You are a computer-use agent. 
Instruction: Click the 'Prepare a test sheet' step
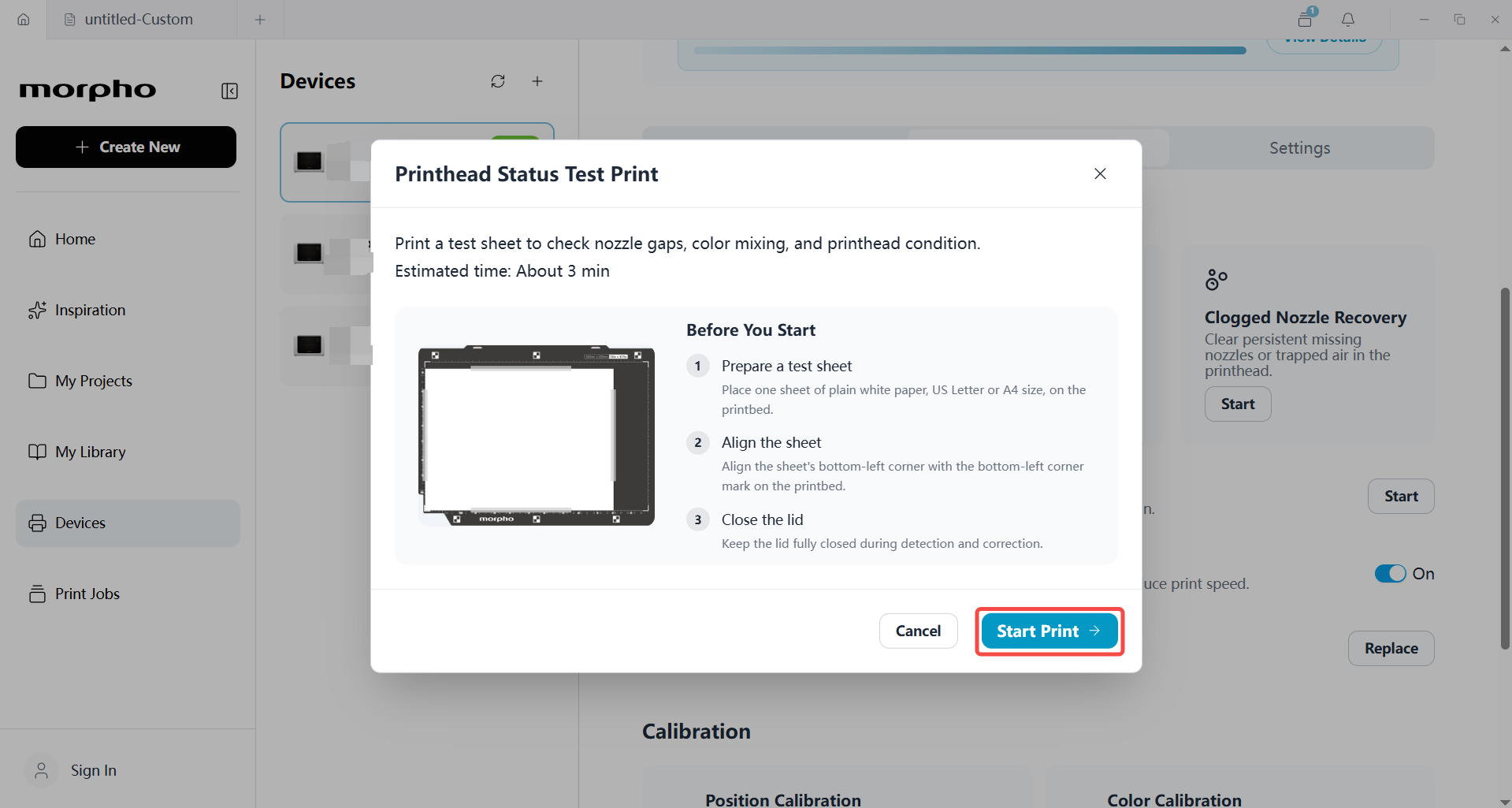[x=786, y=366]
